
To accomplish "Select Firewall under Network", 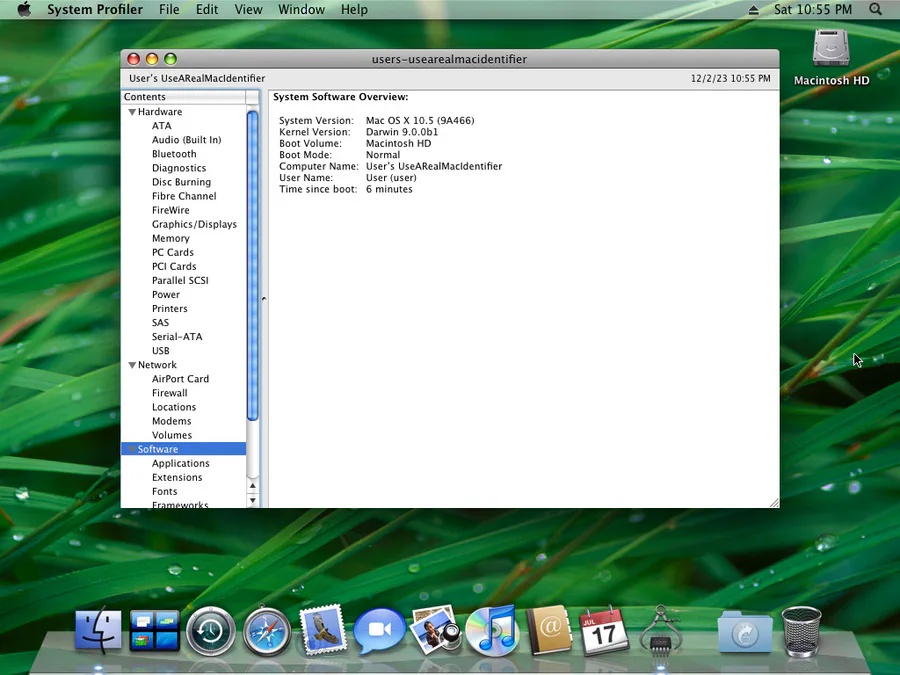I will 169,393.
